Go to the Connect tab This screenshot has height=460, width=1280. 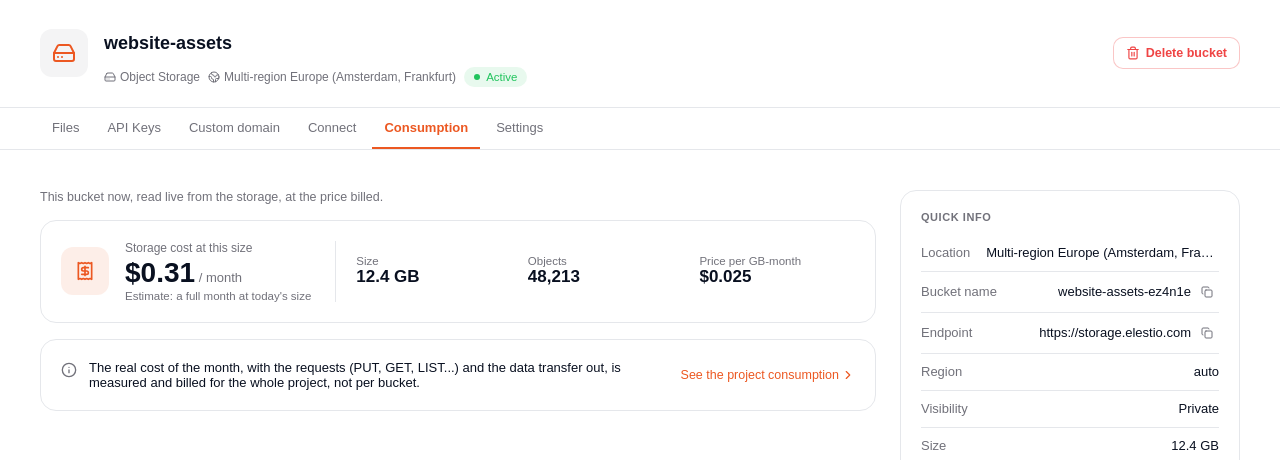click(332, 128)
